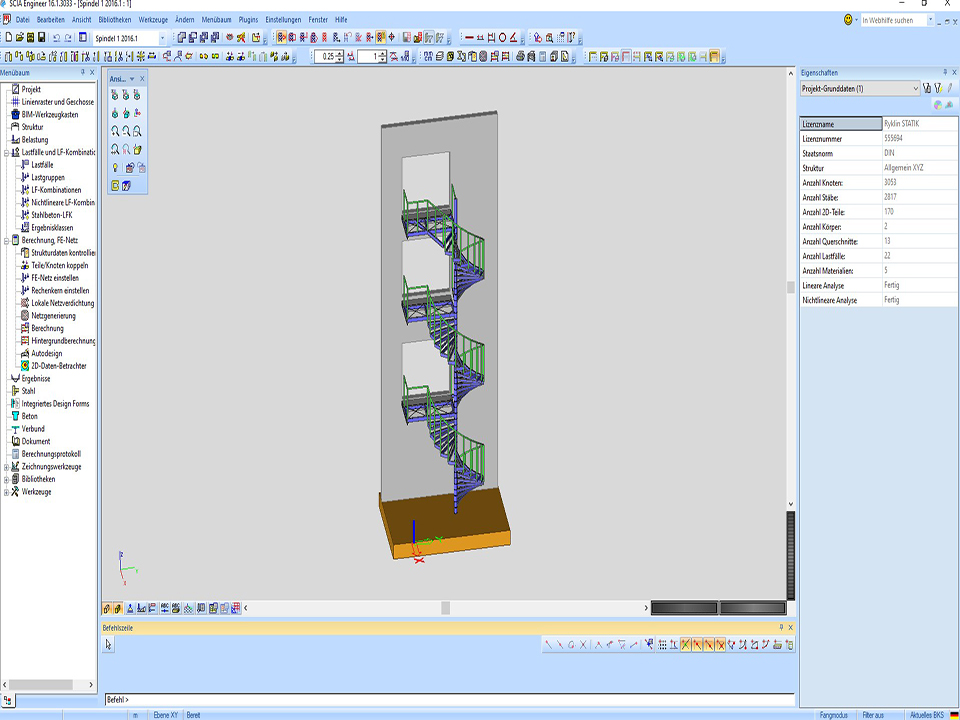Click the filter funnel icon in Eigenschaften
960x720 pixels.
[x=938, y=88]
